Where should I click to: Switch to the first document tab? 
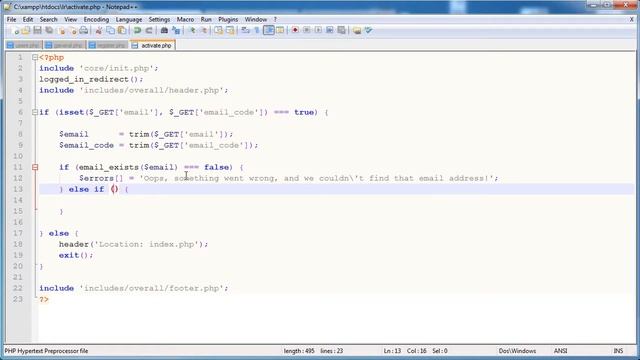point(24,45)
